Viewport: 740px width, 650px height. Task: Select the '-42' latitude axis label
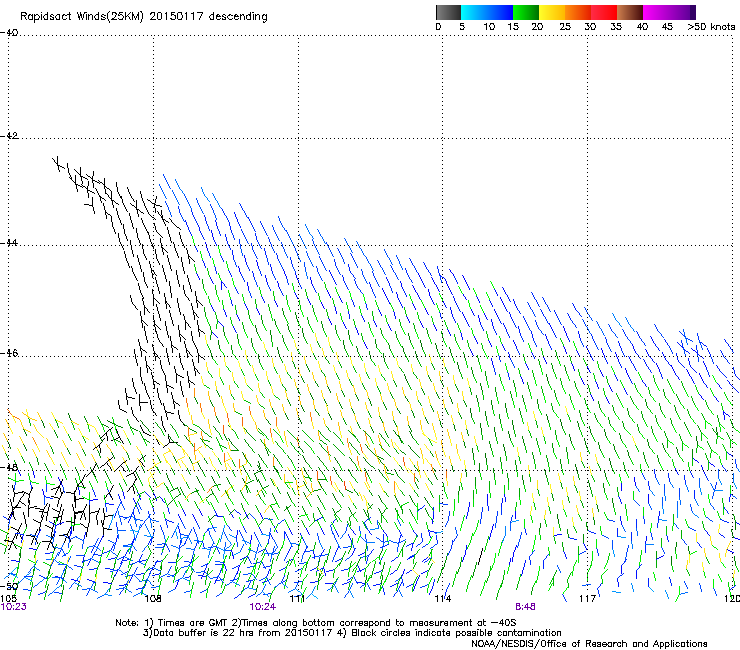point(9,135)
